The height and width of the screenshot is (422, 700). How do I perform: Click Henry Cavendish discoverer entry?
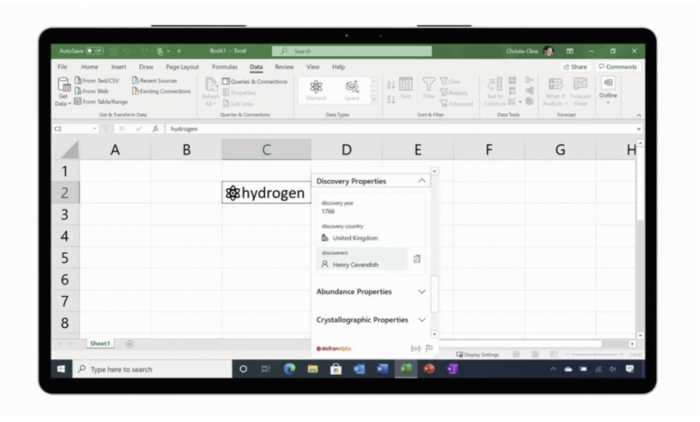tap(355, 265)
